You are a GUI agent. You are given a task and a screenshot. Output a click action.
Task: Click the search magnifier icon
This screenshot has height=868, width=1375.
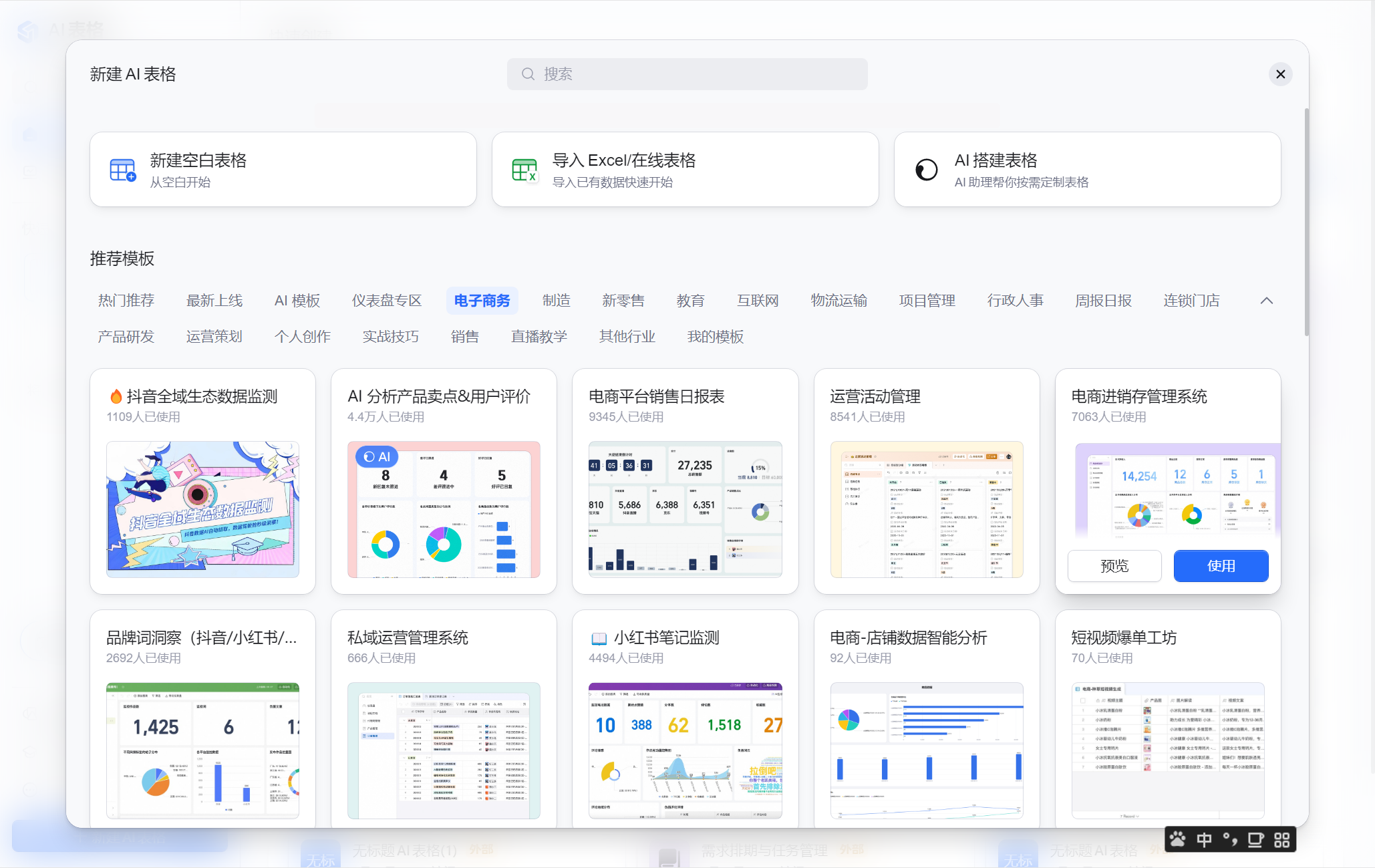point(528,74)
